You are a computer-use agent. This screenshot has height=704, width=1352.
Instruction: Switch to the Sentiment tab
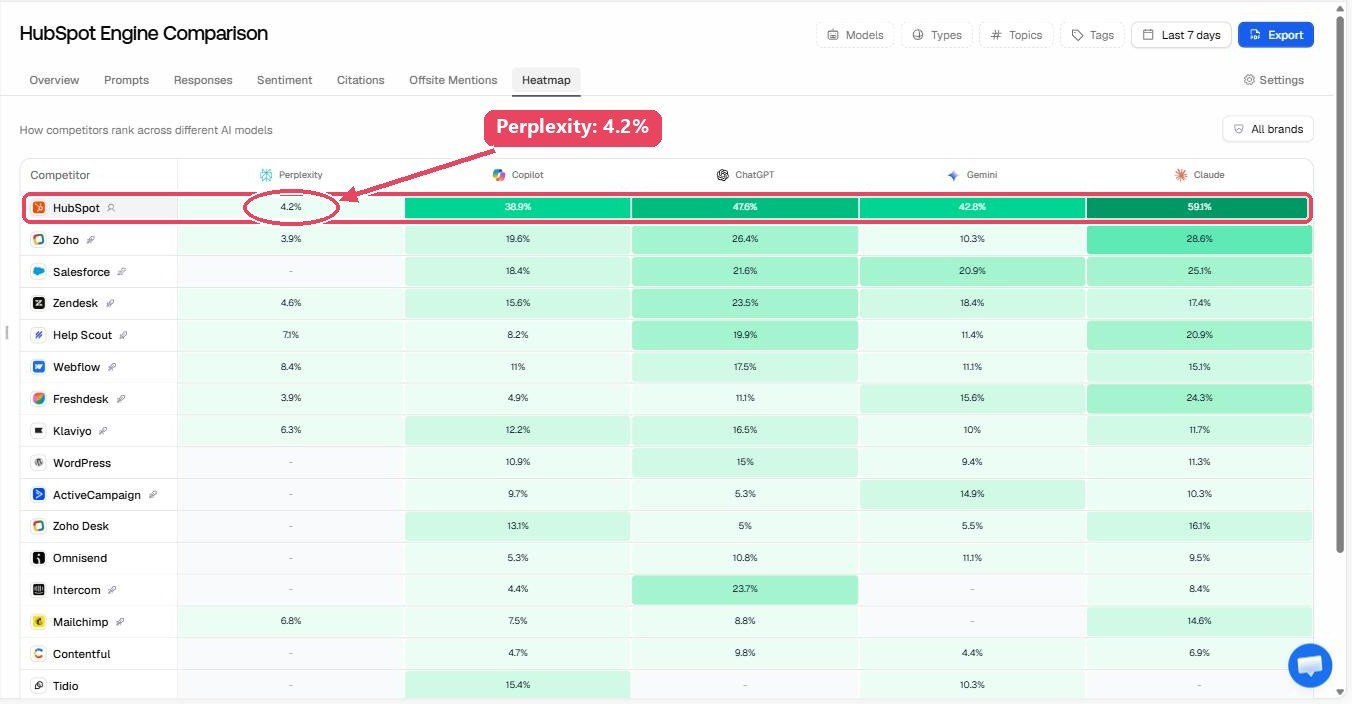[x=285, y=80]
